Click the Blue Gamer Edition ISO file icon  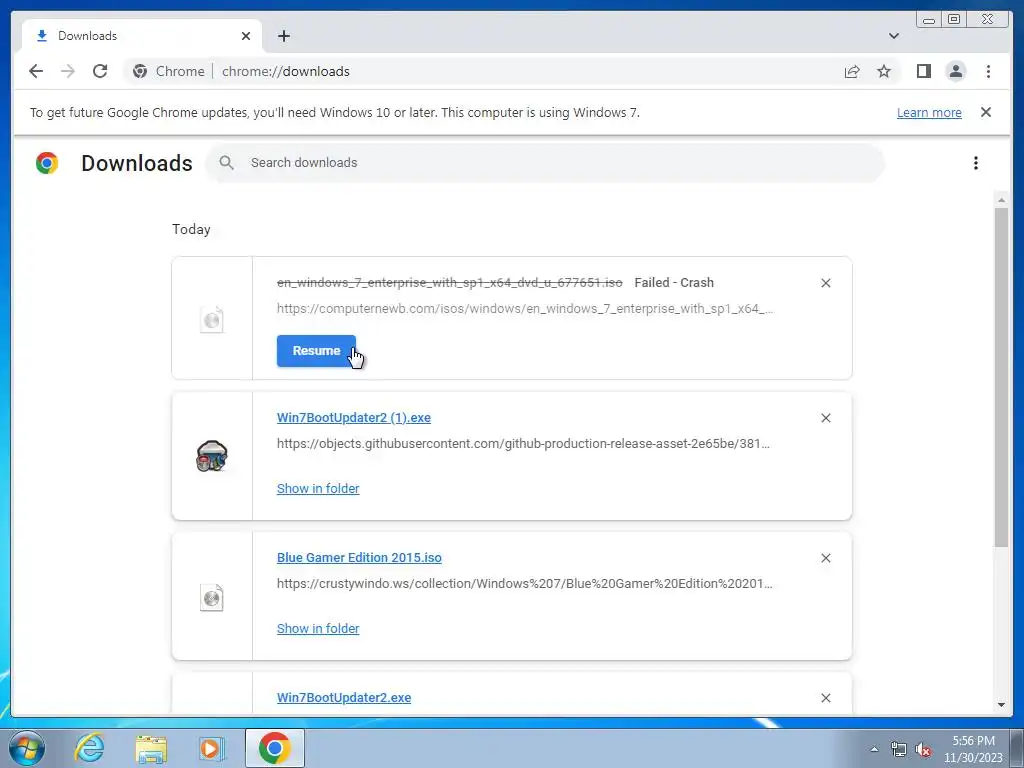click(212, 597)
